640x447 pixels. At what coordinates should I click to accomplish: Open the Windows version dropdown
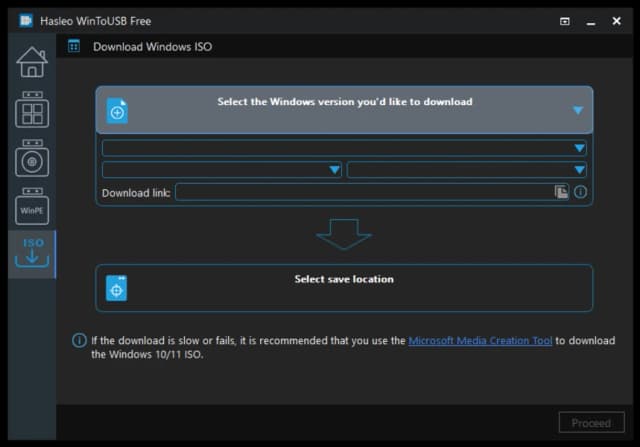click(x=344, y=148)
